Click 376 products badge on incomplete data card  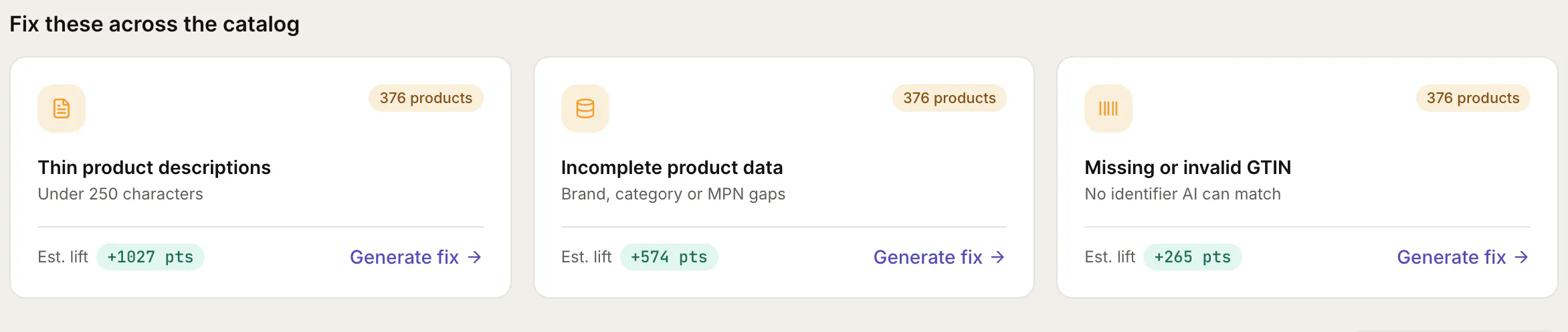(949, 98)
